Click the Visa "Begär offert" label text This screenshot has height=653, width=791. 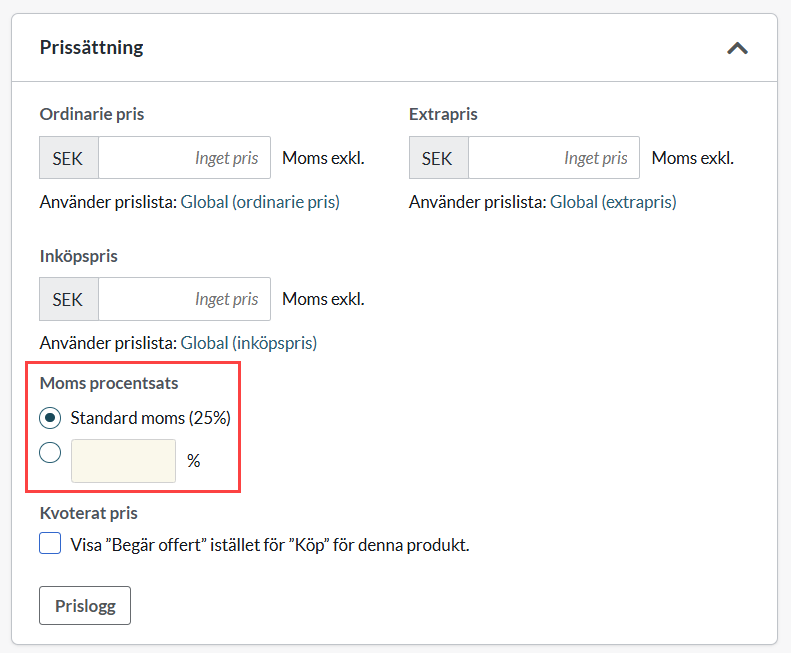[x=270, y=545]
